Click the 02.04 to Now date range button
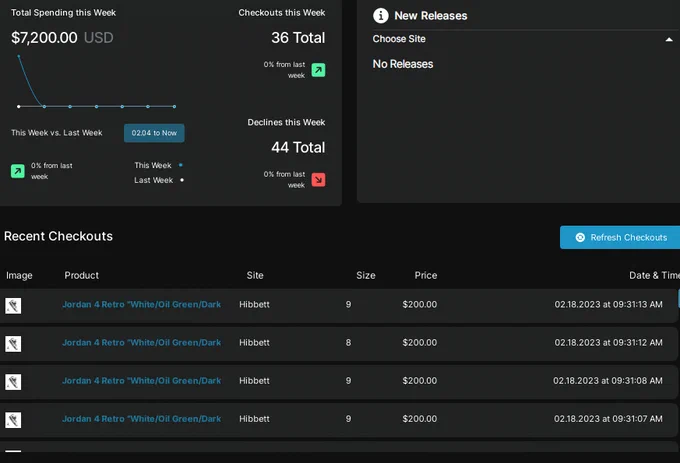 154,133
